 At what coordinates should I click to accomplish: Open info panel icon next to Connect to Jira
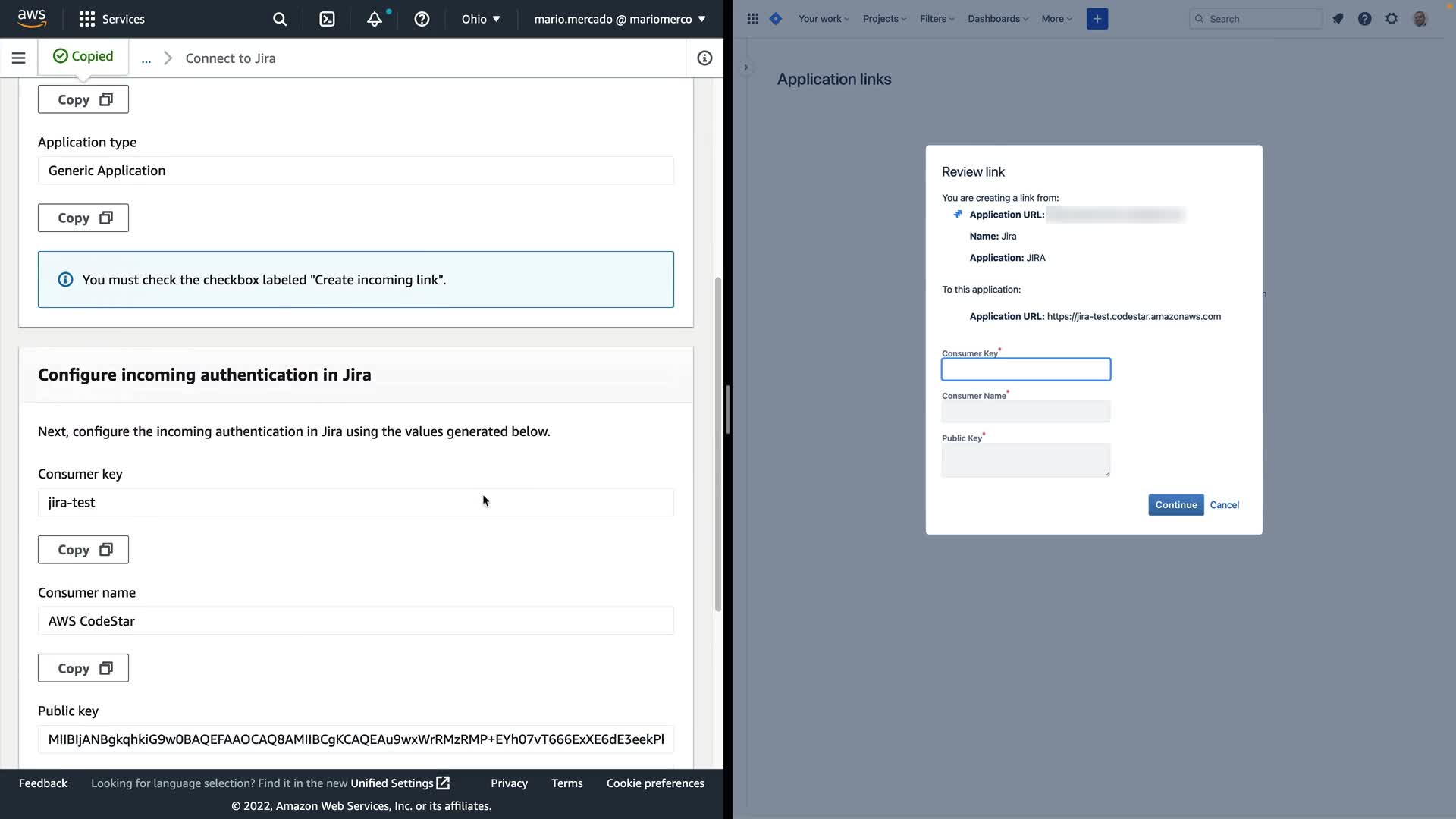pyautogui.click(x=704, y=58)
